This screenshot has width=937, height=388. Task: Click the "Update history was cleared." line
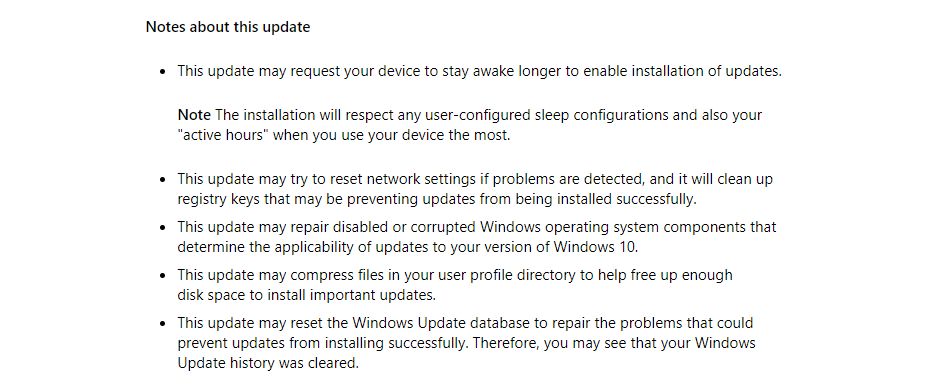[268, 363]
